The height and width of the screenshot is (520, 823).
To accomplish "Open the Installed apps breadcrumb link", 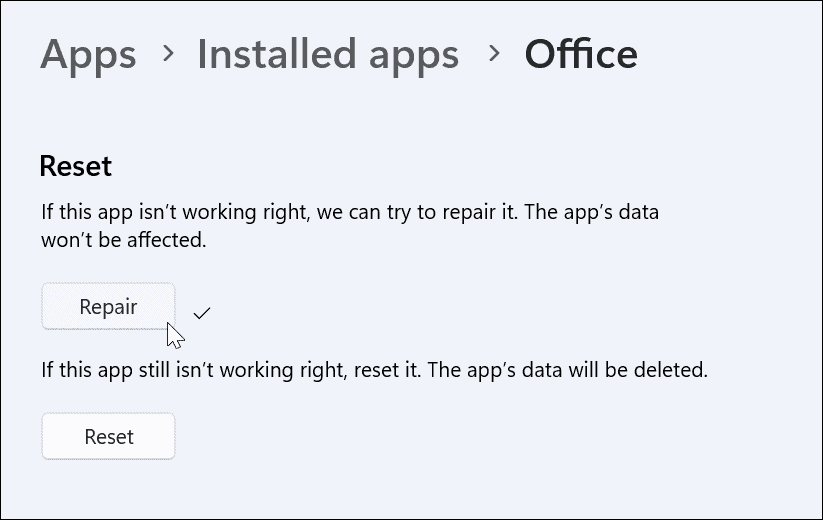I will coord(328,54).
